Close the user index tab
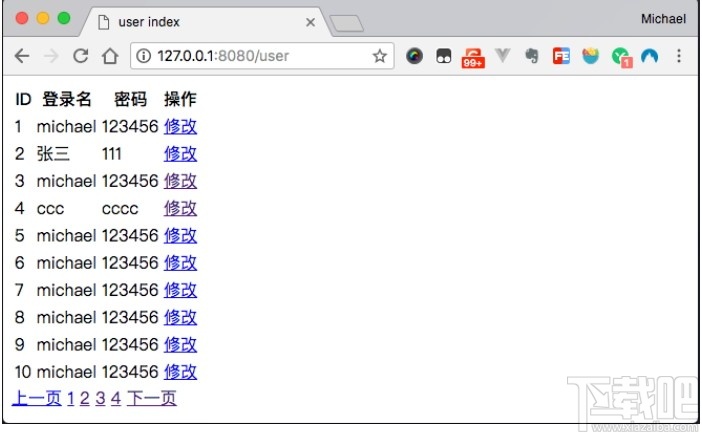 point(310,22)
